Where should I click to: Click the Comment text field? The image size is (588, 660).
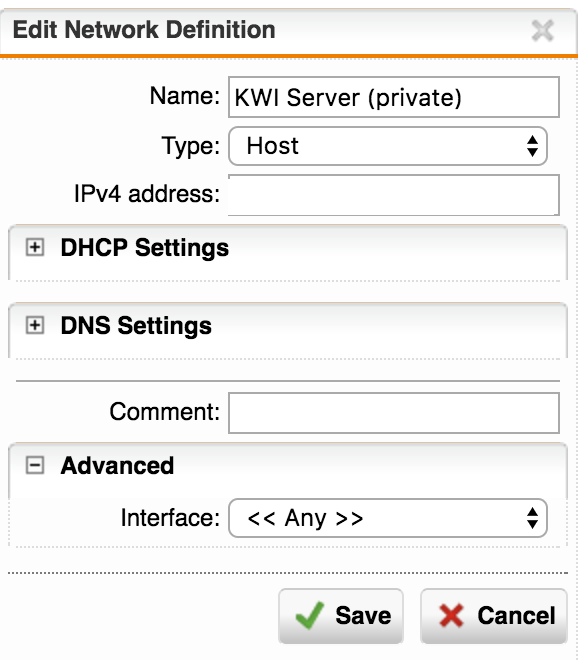point(394,413)
